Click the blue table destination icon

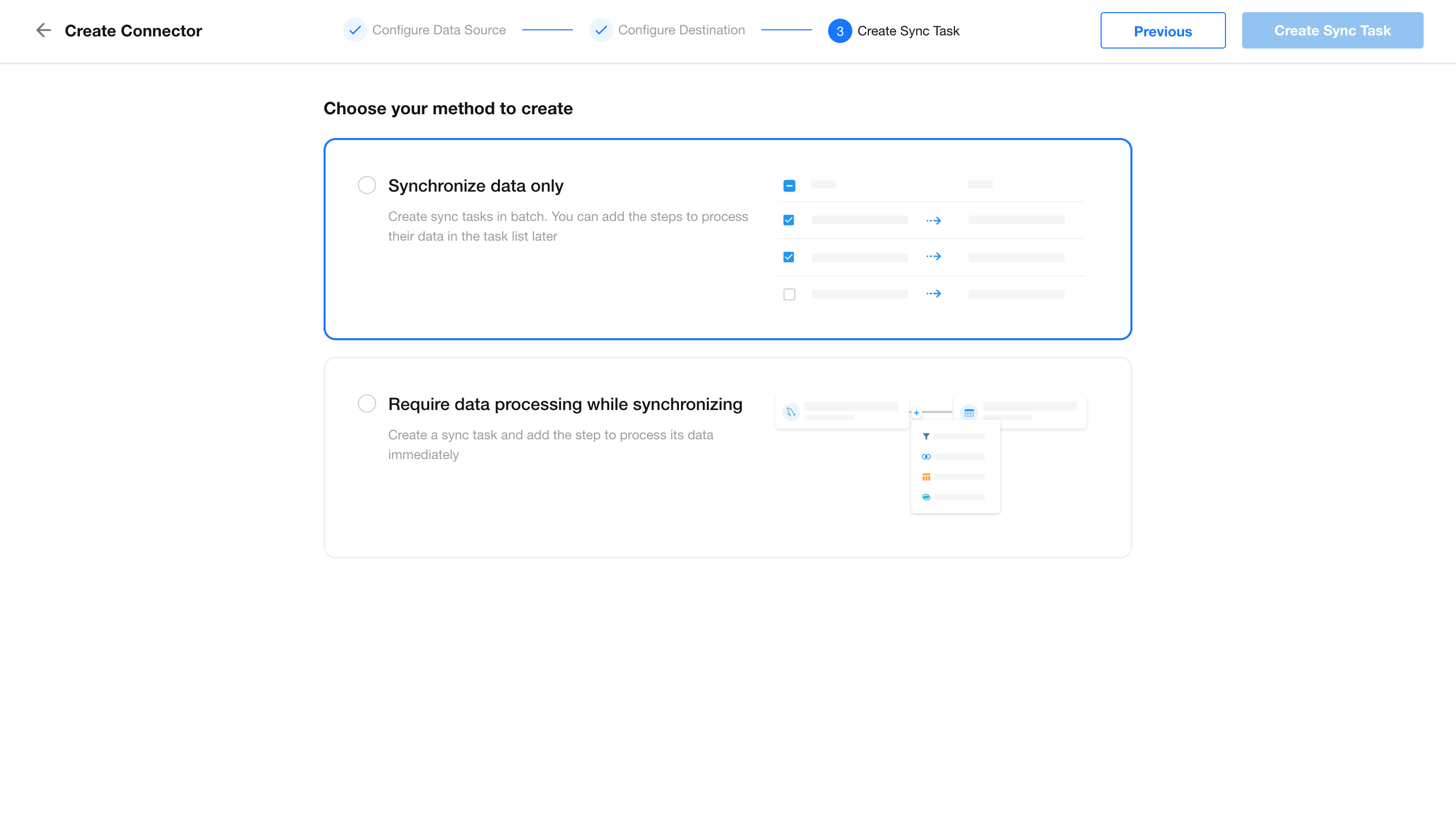tap(969, 413)
